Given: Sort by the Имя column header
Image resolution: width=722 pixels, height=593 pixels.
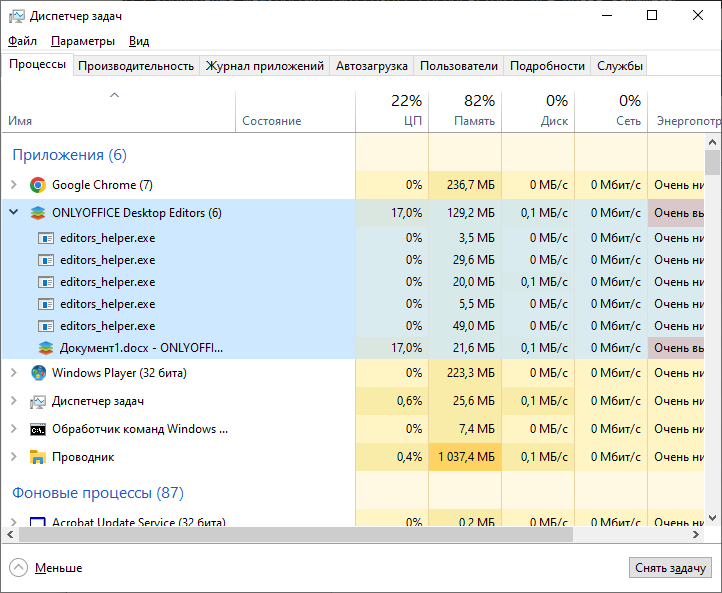Looking at the screenshot, I should click(x=119, y=112).
